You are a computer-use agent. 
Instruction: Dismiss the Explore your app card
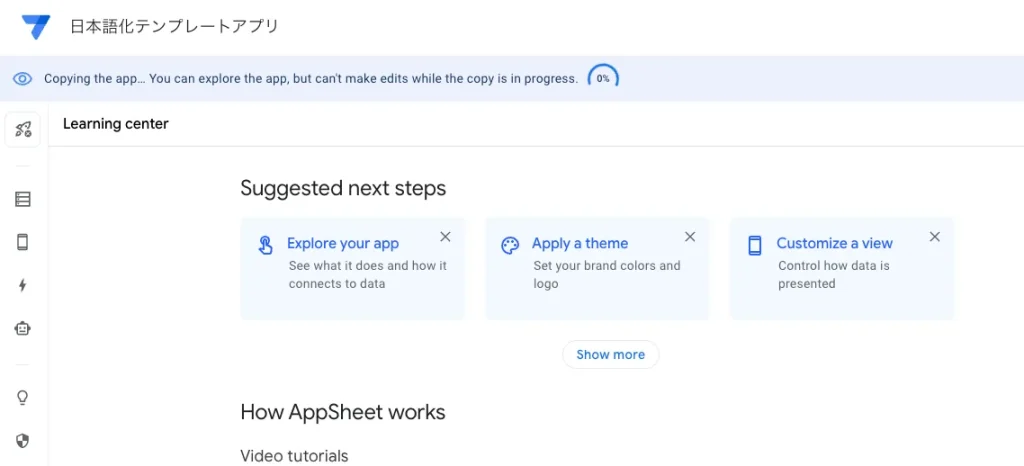[445, 237]
